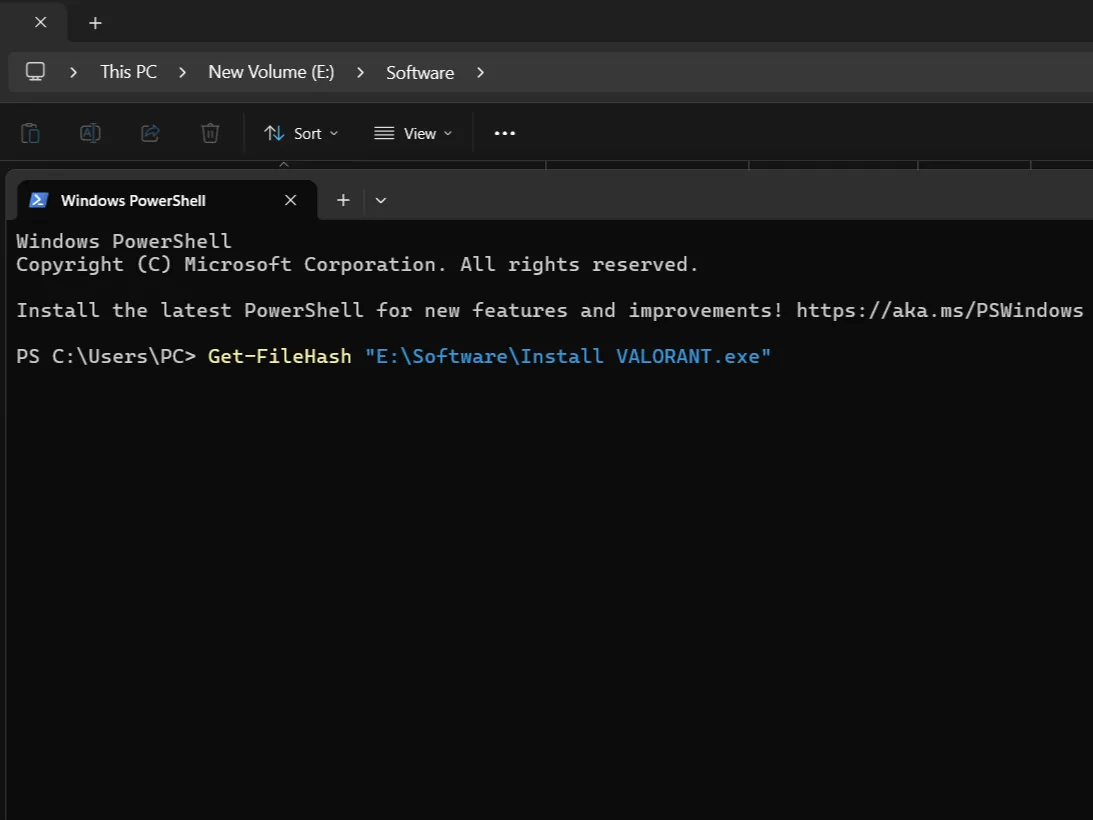The height and width of the screenshot is (820, 1093).
Task: Click the See more ellipsis icon
Action: [x=504, y=132]
